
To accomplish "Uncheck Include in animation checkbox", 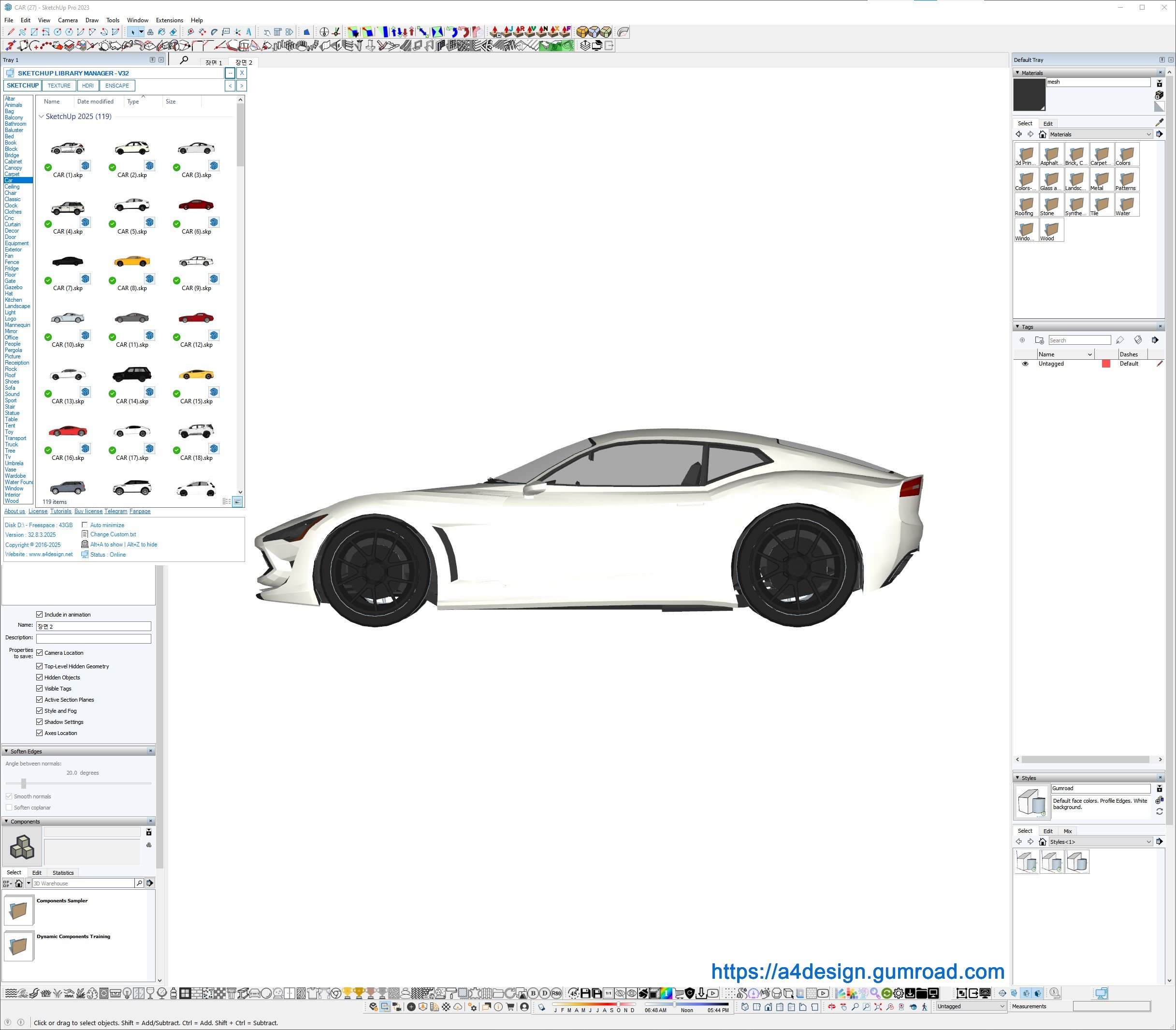I will click(40, 615).
